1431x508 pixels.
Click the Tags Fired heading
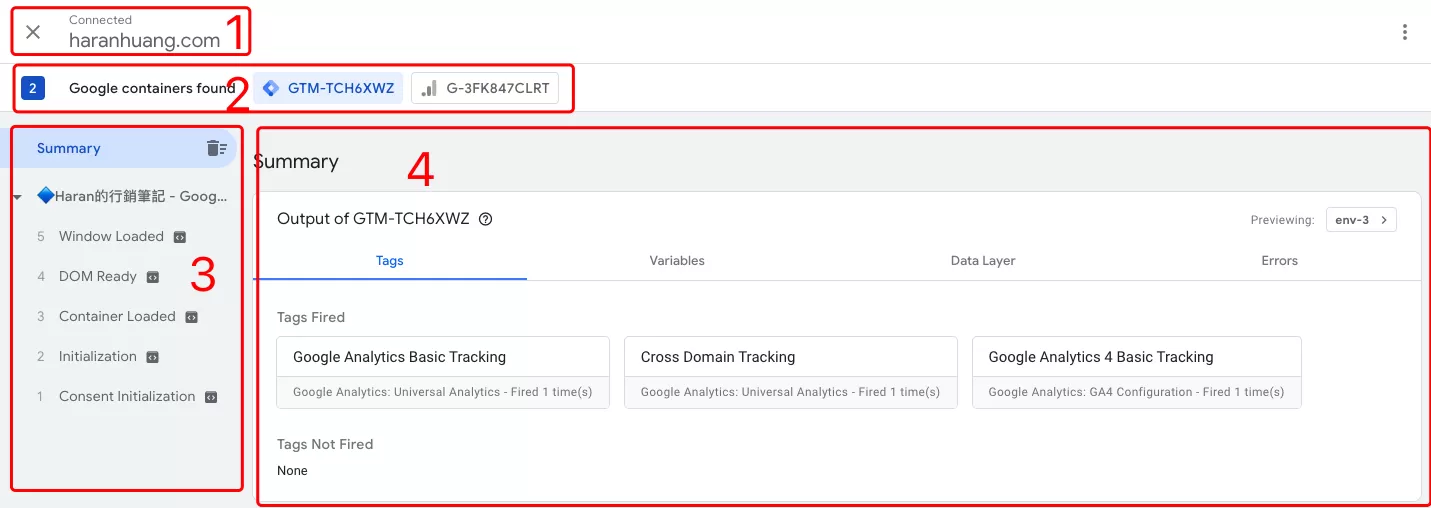pos(311,317)
